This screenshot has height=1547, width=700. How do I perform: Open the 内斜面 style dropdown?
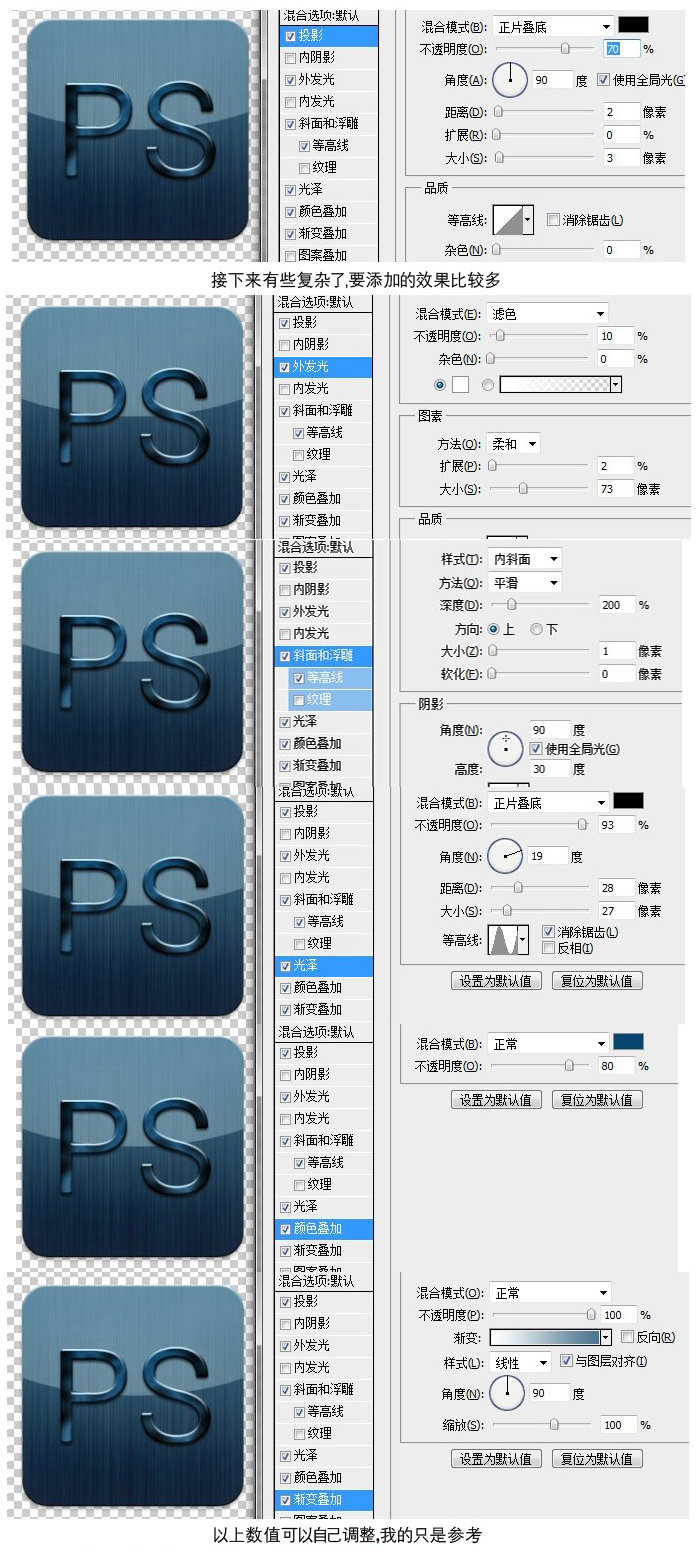(x=525, y=559)
